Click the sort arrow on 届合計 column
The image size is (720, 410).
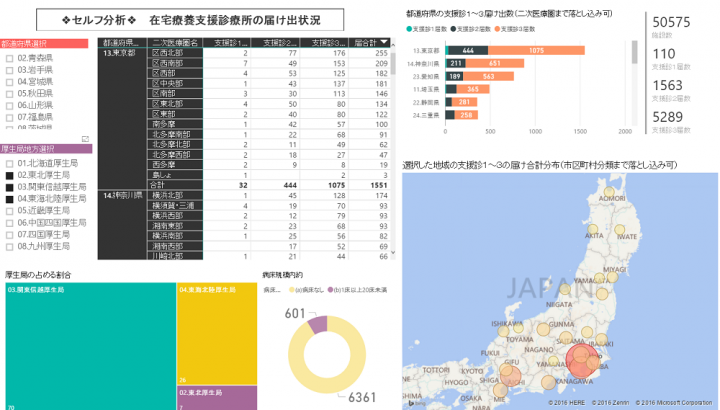coord(385,43)
